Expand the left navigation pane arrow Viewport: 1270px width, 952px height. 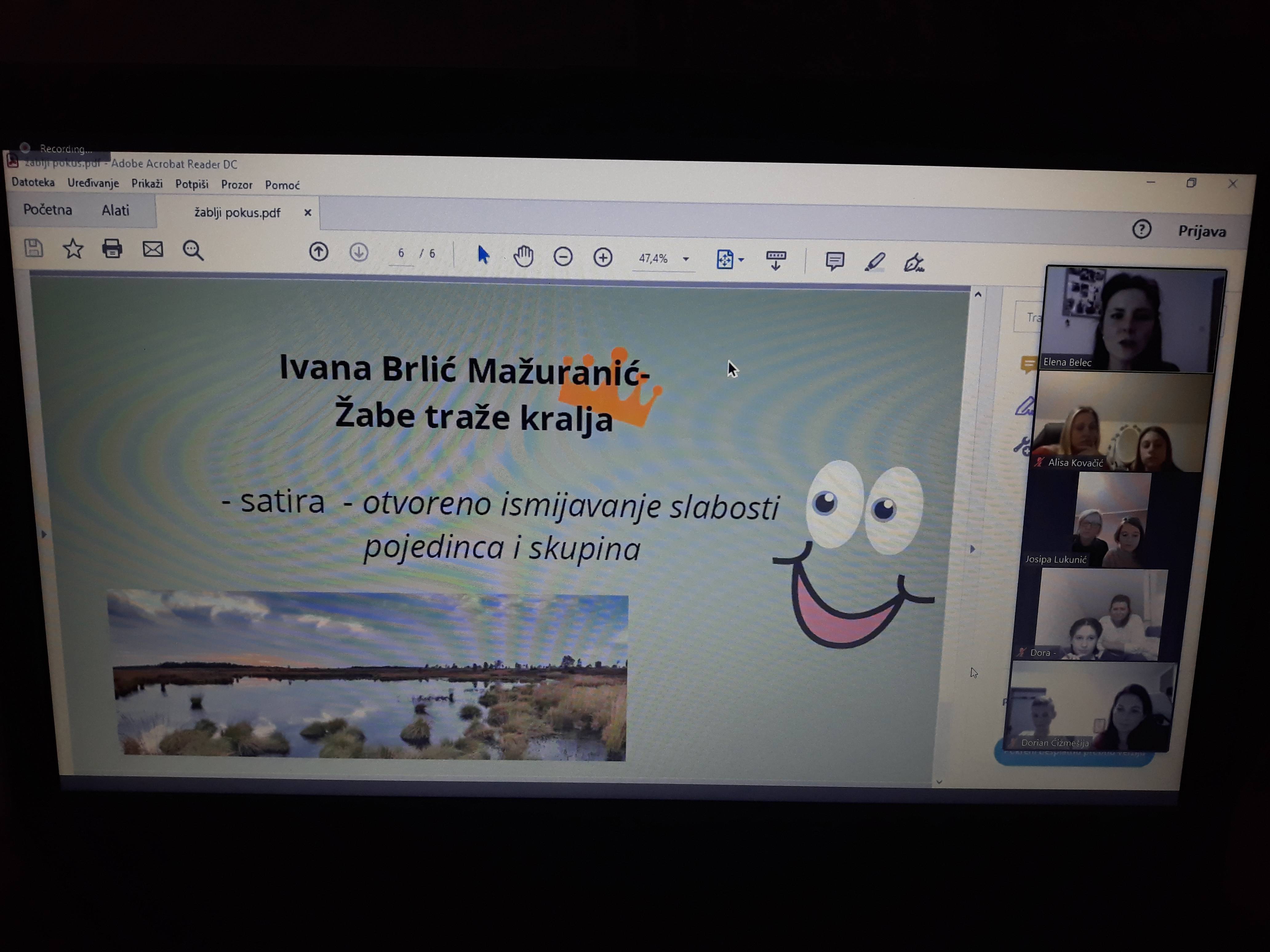coord(44,534)
